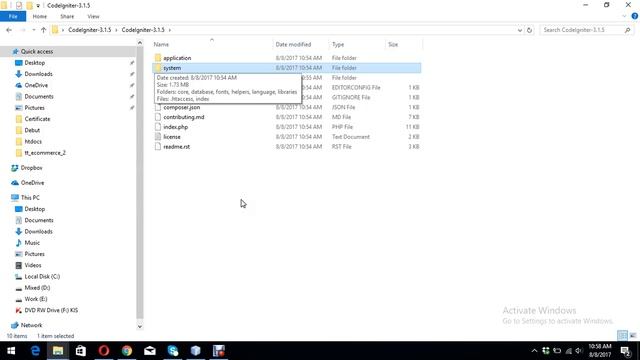
Task: Select contributing.md file
Action: click(184, 117)
